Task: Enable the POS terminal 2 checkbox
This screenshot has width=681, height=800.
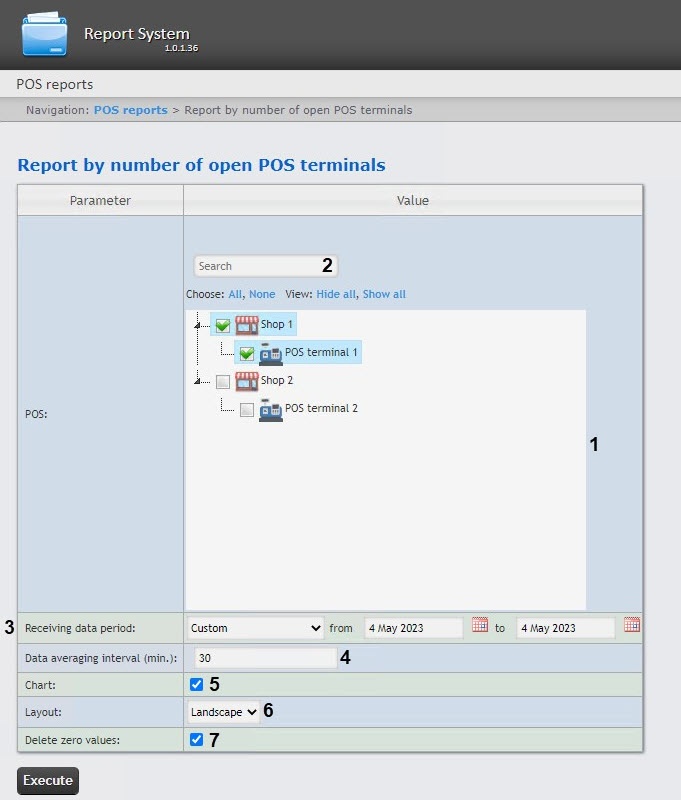Action: click(x=246, y=409)
